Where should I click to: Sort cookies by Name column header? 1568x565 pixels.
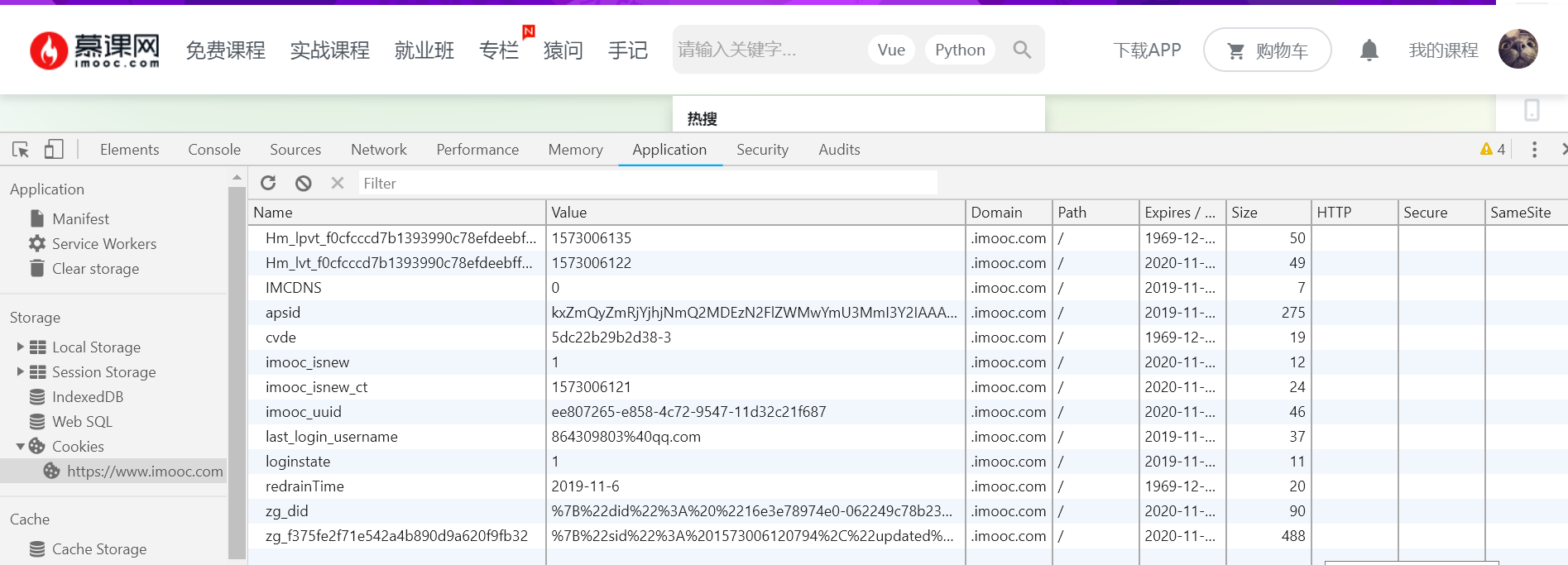(397, 213)
